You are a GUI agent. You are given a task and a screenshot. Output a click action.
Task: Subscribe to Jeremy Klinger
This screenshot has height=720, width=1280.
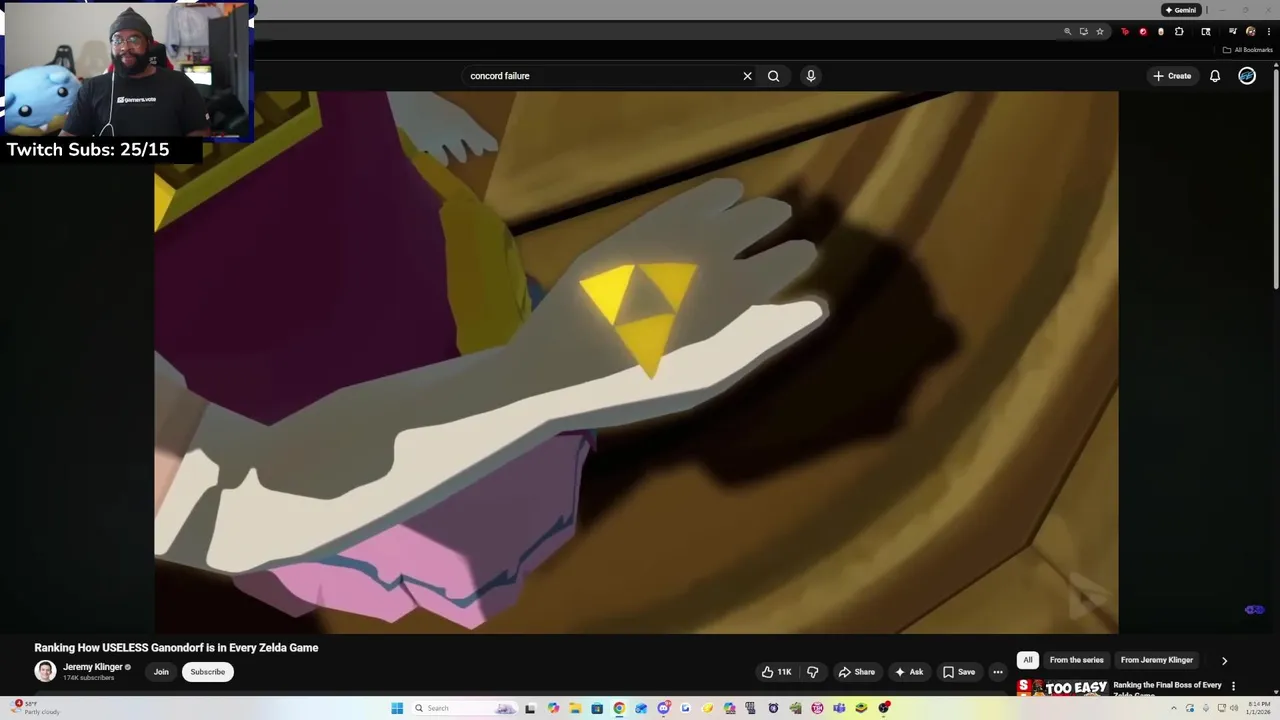coord(208,672)
